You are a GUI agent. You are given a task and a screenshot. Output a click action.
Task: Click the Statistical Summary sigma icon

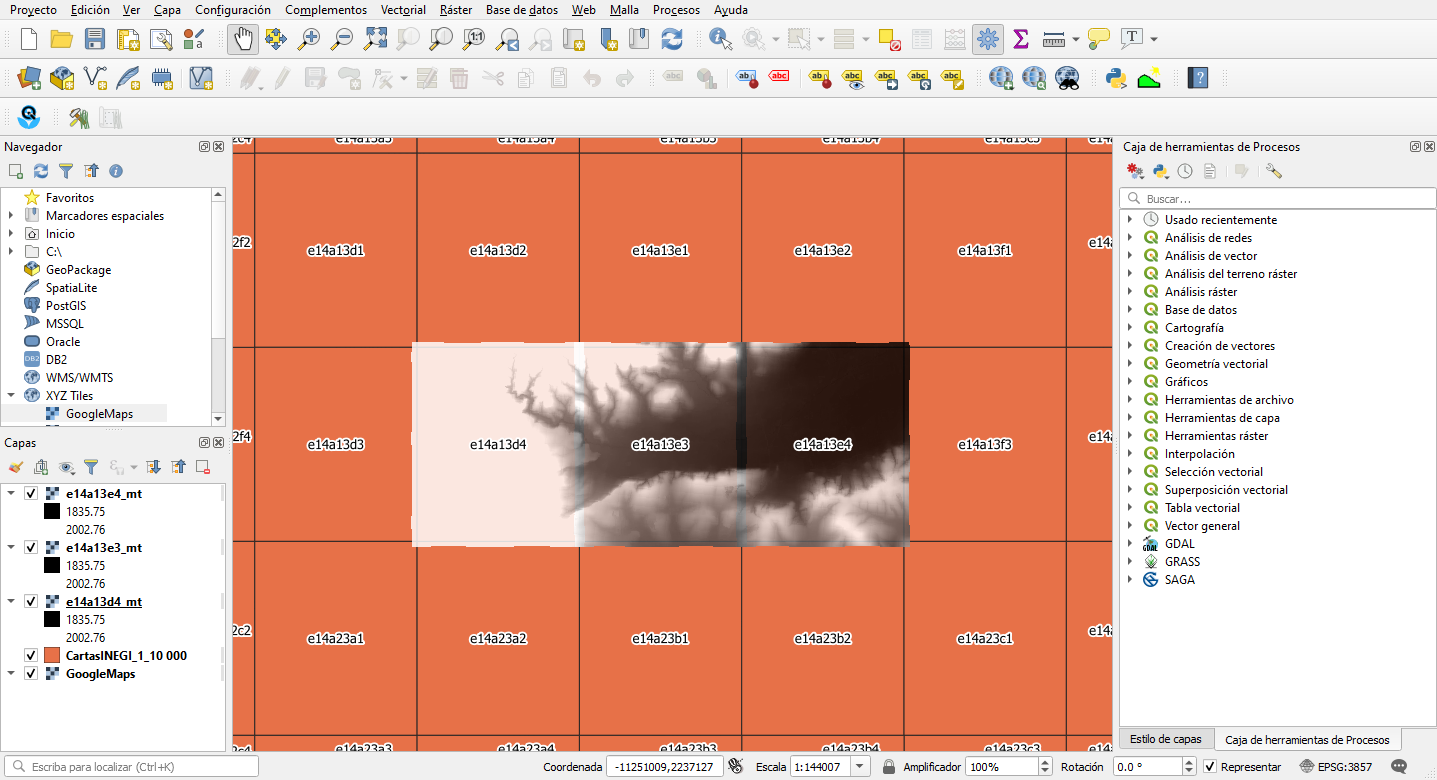(1021, 39)
